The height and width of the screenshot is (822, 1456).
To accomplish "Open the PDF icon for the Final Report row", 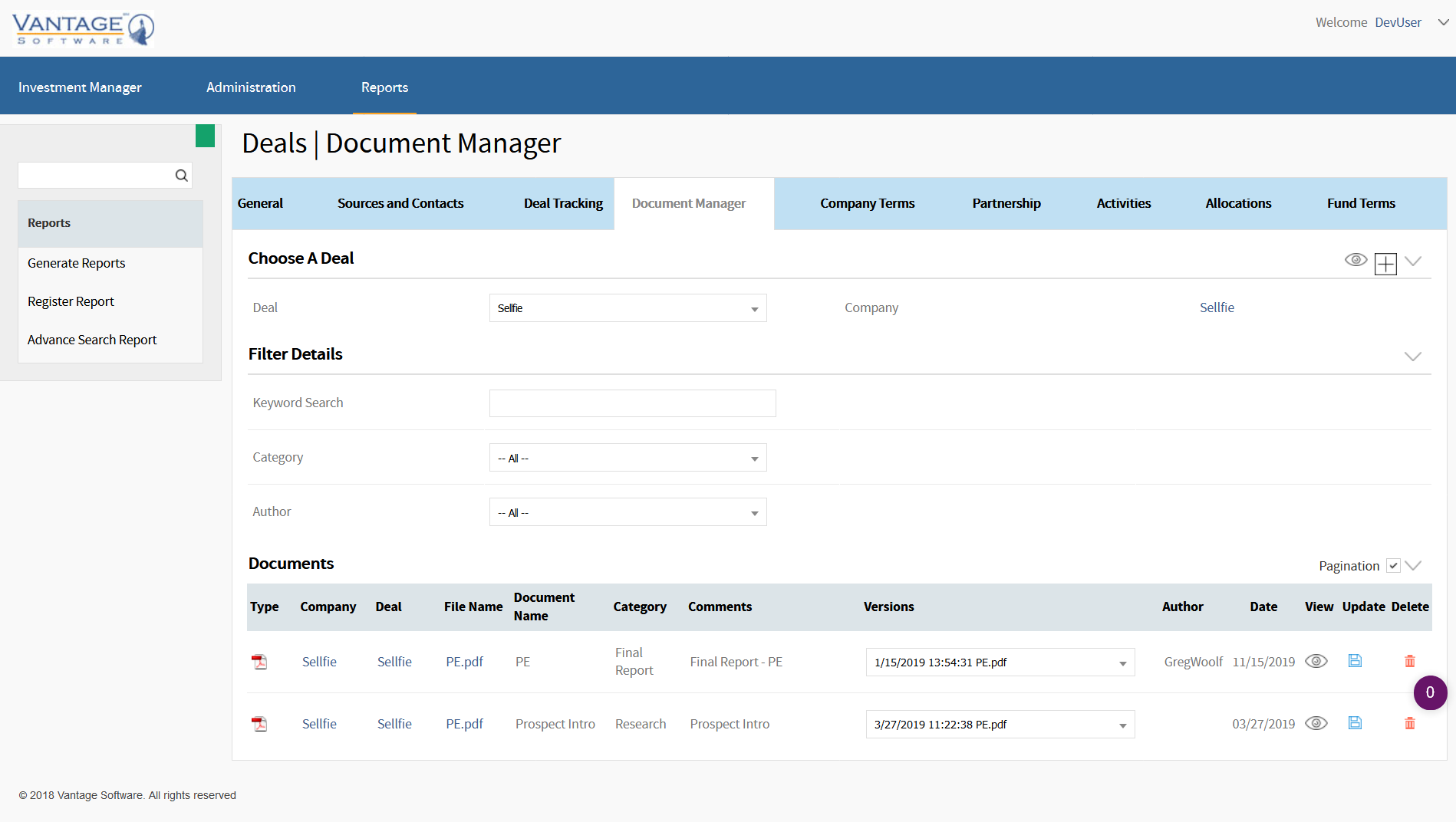I will tap(260, 662).
